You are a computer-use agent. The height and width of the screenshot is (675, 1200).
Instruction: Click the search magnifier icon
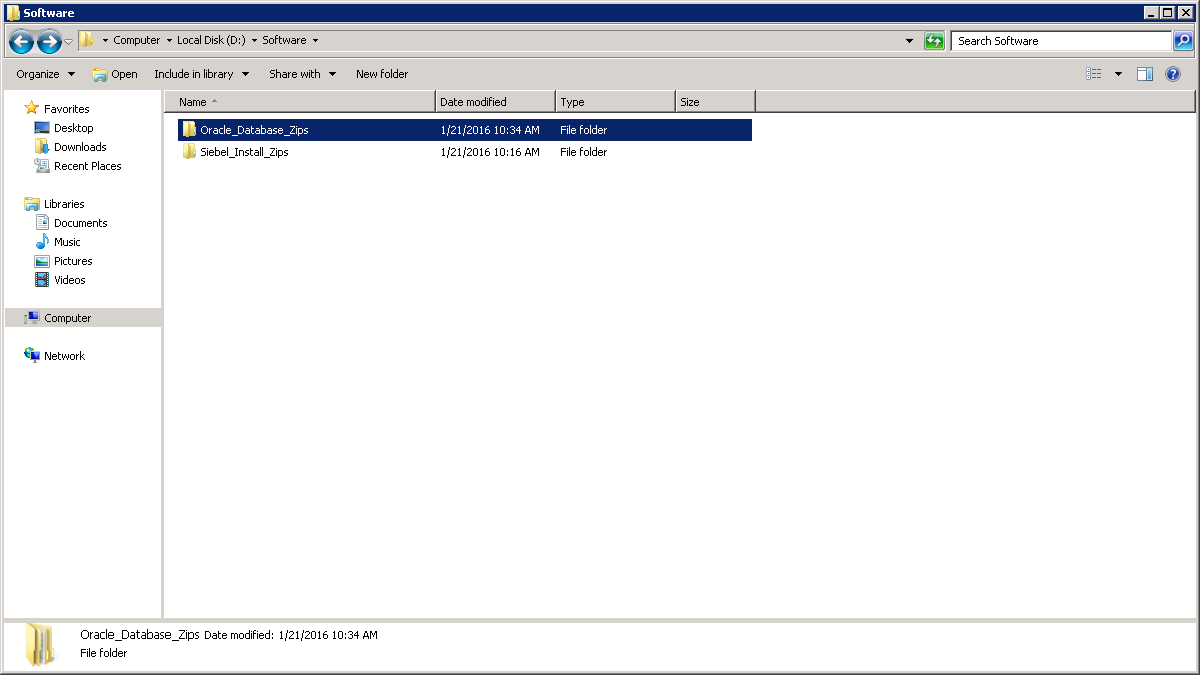click(x=1183, y=41)
